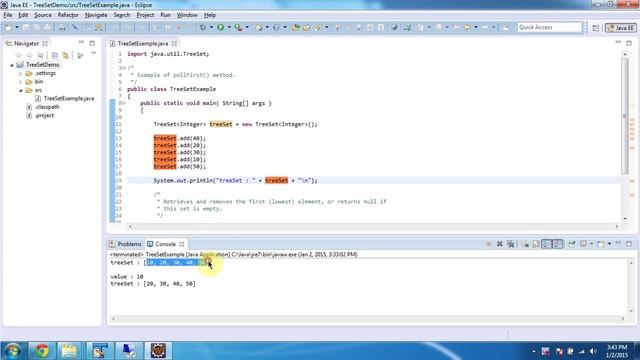The width and height of the screenshot is (640, 360).
Task: Click Remove Launch icon in Console toolbar
Action: [500, 244]
